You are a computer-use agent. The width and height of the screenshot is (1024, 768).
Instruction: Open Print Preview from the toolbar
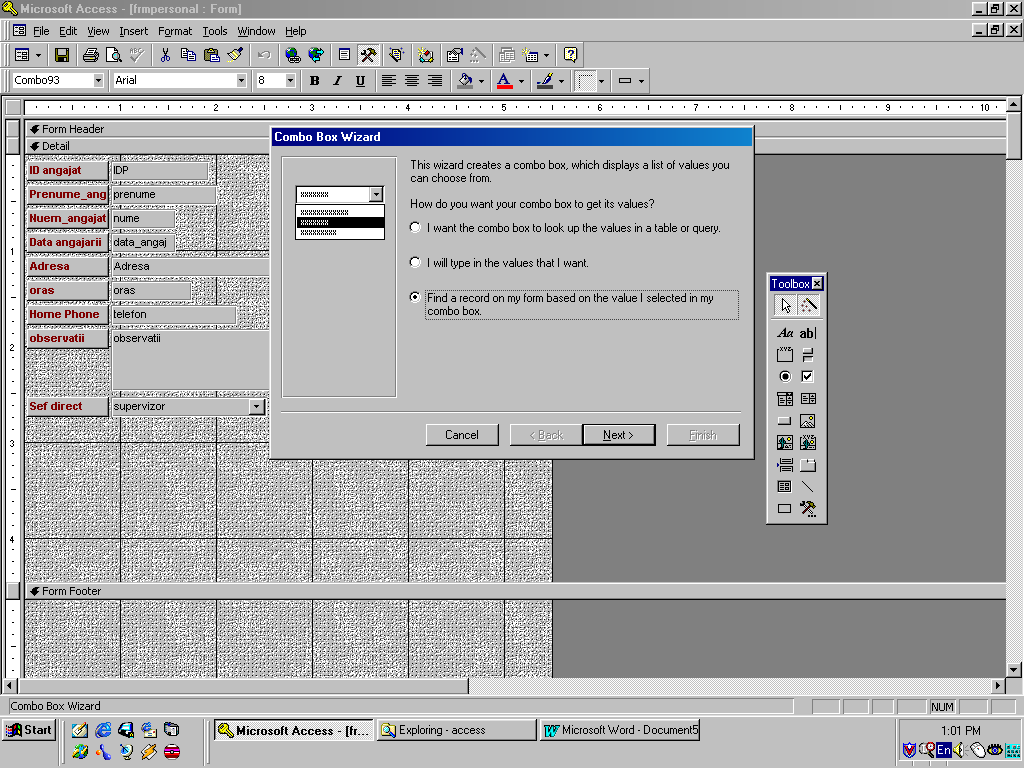[x=114, y=56]
